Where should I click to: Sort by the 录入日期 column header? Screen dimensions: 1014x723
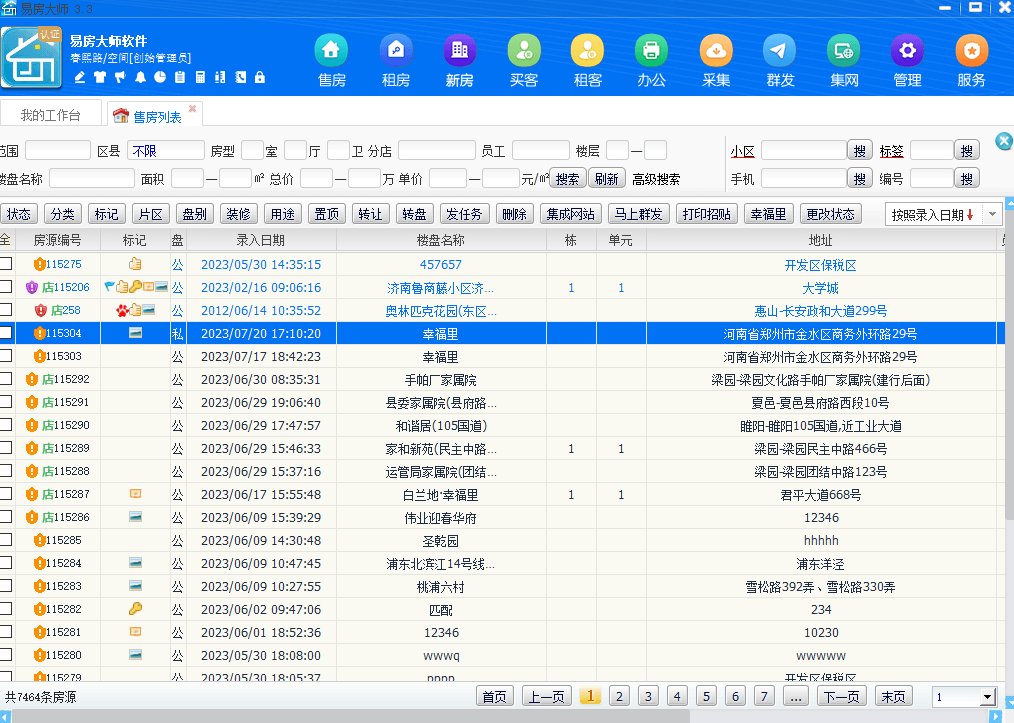click(261, 240)
